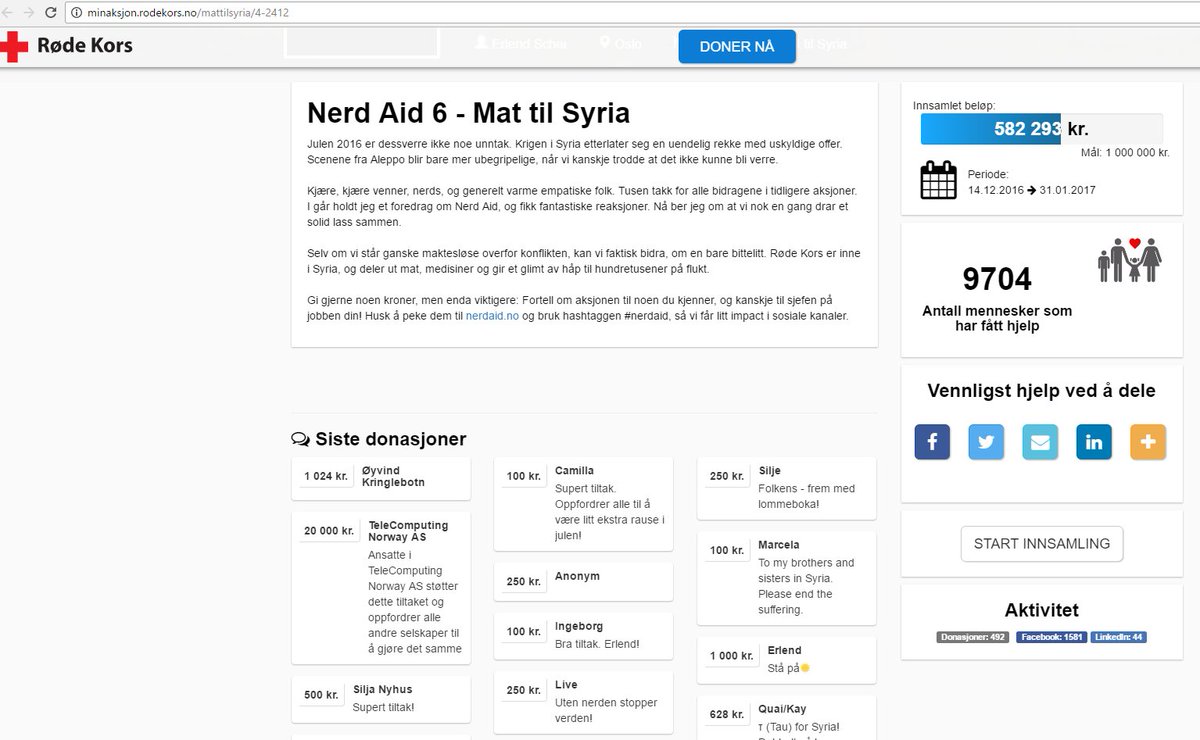
Task: Click the Twitter share icon
Action: pos(986,442)
